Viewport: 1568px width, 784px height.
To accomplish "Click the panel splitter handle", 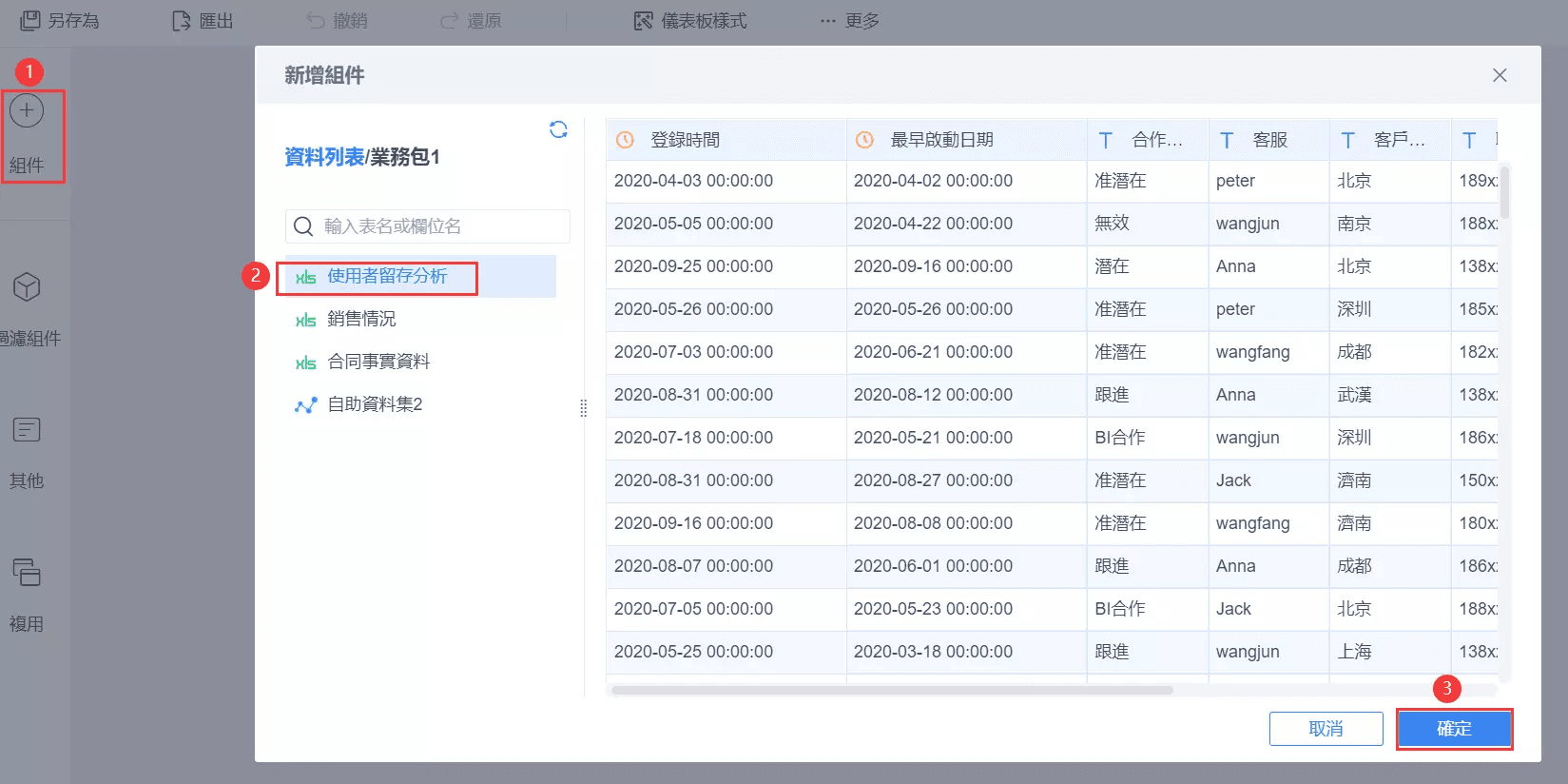I will point(584,408).
